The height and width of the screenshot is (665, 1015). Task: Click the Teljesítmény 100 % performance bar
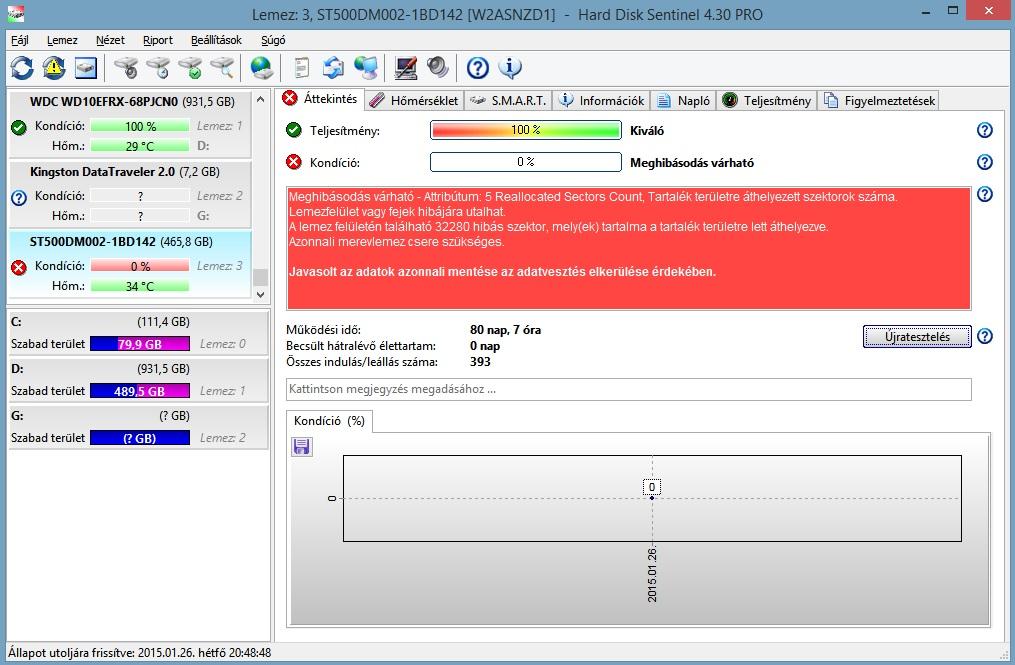[x=526, y=130]
